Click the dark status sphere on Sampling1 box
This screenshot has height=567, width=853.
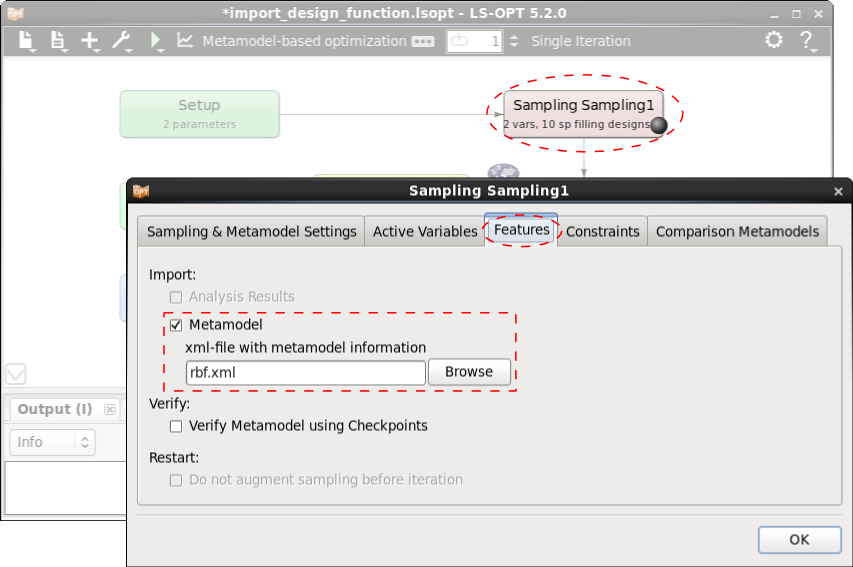659,126
